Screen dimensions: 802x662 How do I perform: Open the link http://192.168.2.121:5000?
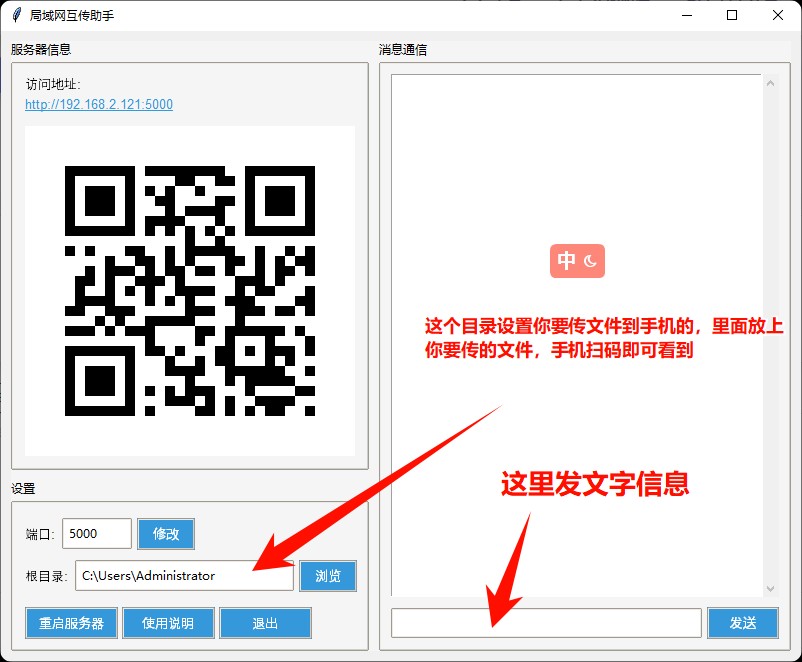[98, 104]
